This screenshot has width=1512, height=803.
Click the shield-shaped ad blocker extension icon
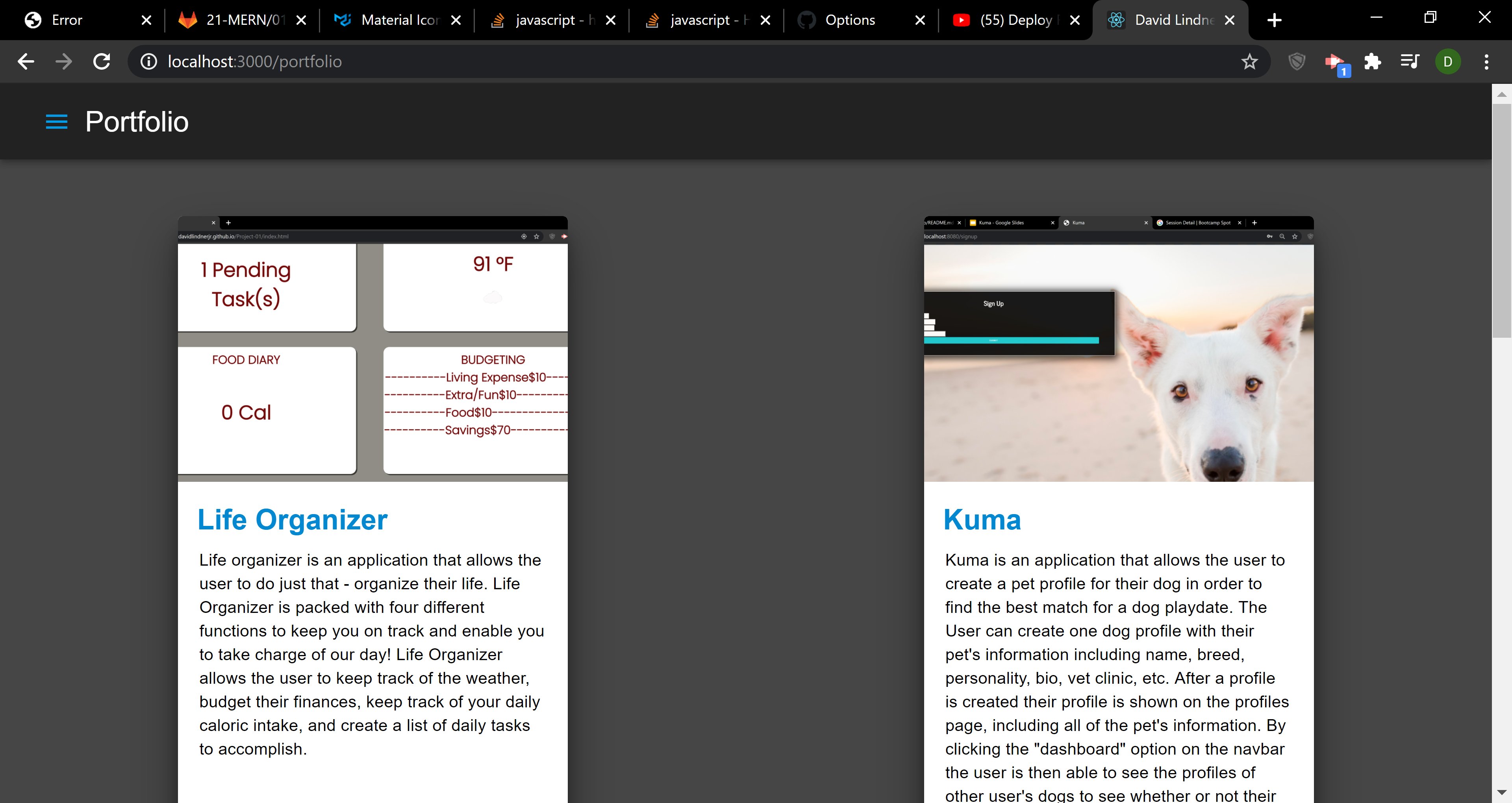1297,62
